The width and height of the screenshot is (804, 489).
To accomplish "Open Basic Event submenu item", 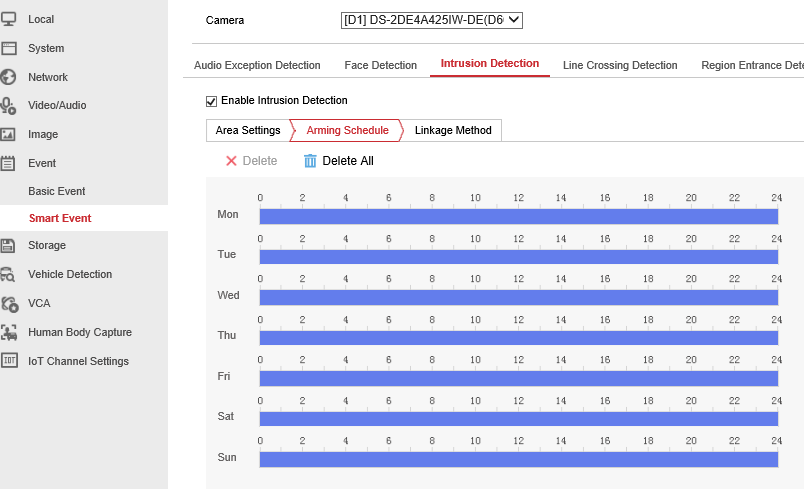I will pyautogui.click(x=57, y=191).
